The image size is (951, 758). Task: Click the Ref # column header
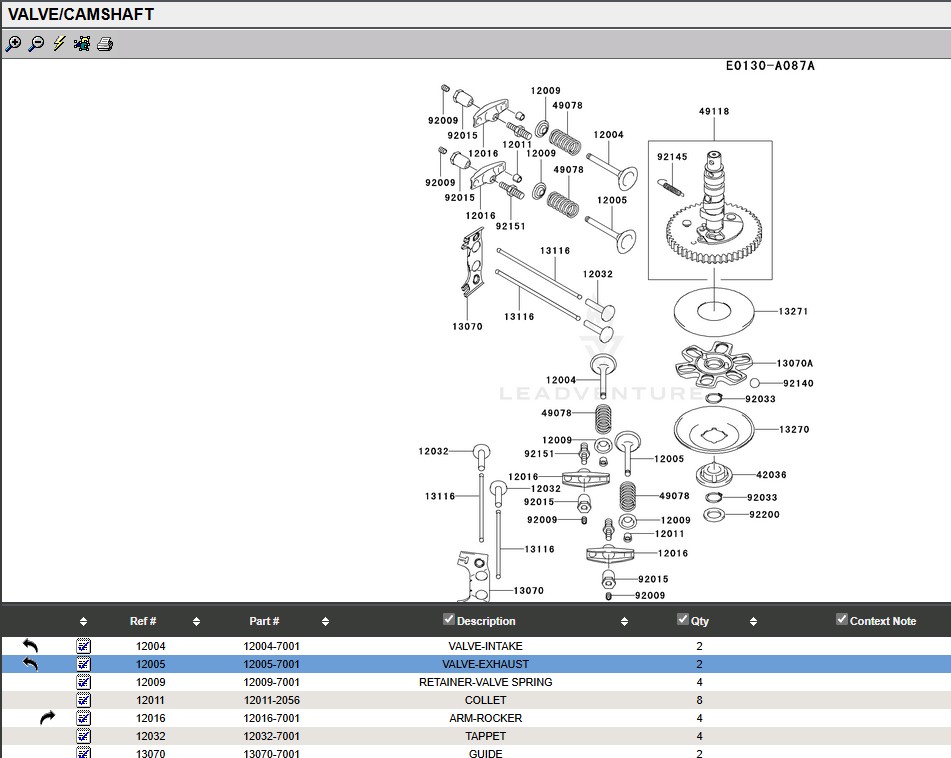coord(143,621)
